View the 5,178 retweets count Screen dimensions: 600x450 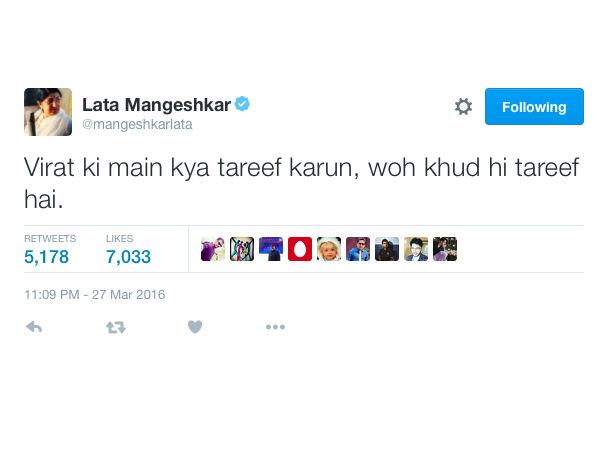pos(46,257)
